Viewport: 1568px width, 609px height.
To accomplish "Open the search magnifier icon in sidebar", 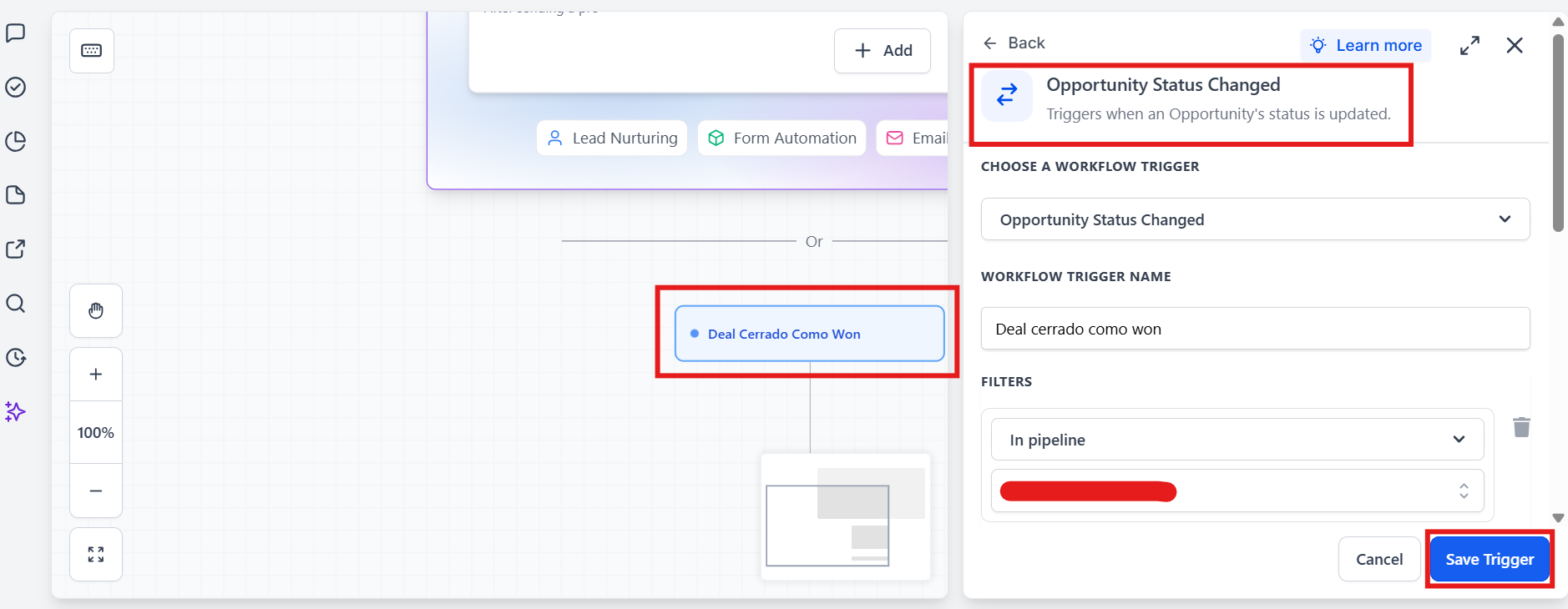I will point(16,303).
